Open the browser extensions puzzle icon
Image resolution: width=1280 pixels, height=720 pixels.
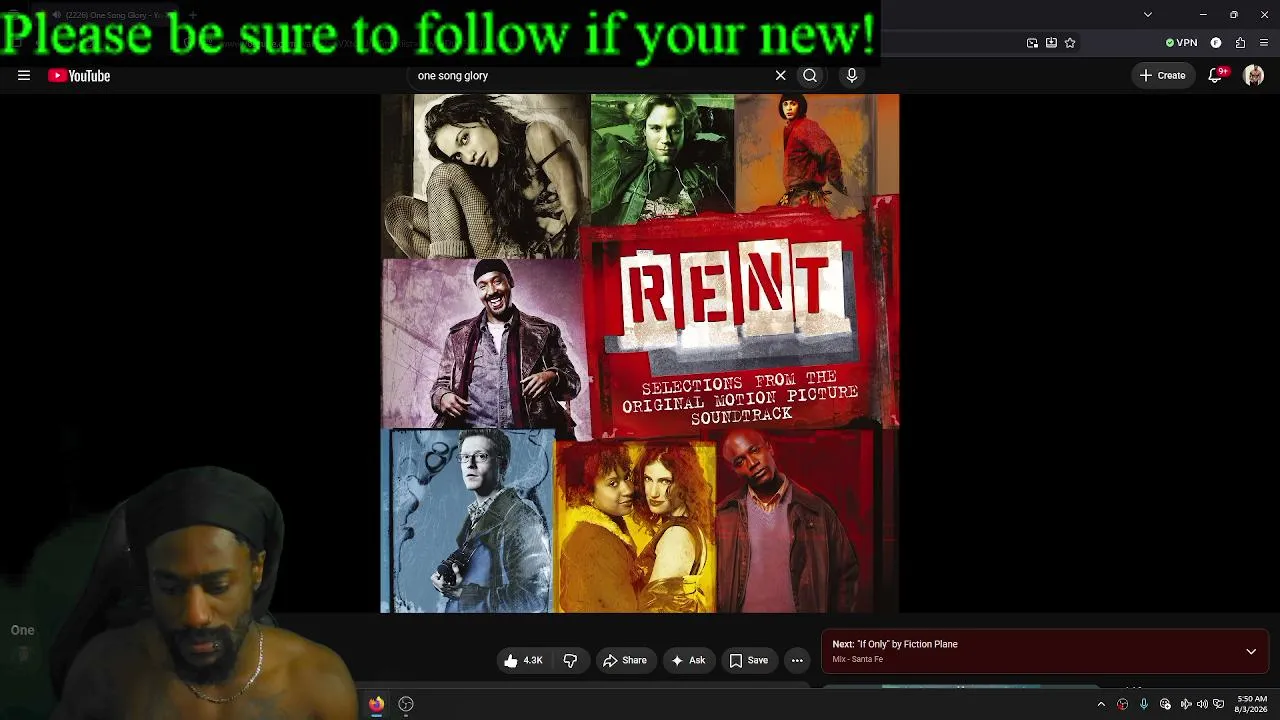(1240, 43)
